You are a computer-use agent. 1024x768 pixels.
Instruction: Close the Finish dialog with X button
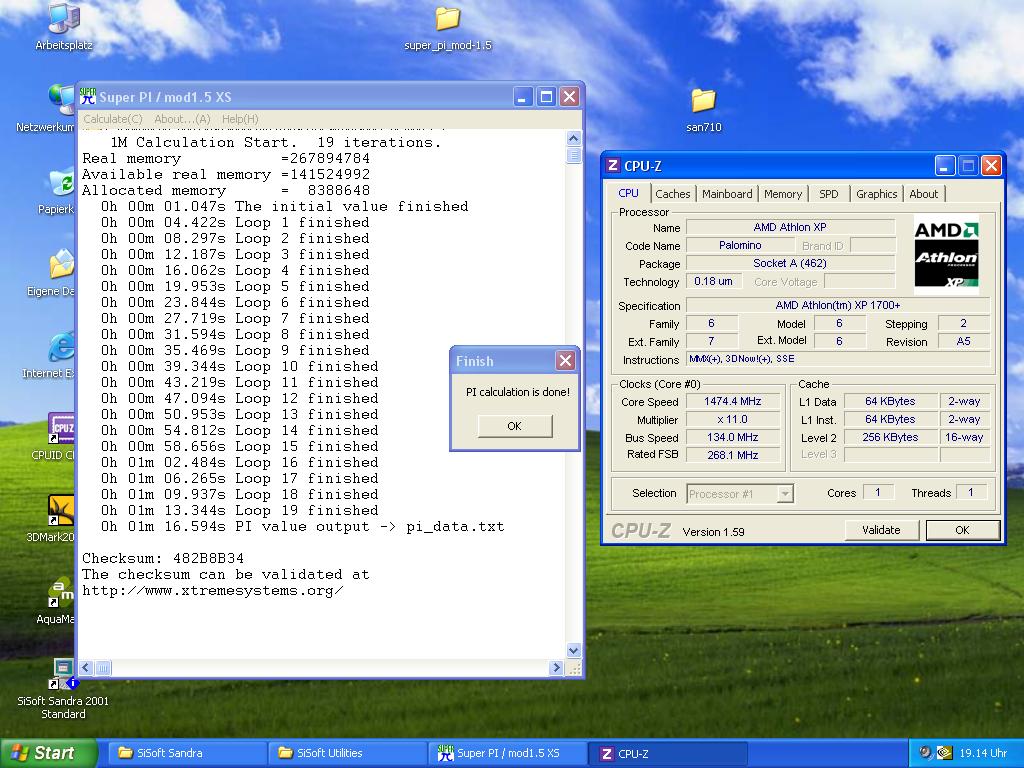[x=565, y=361]
